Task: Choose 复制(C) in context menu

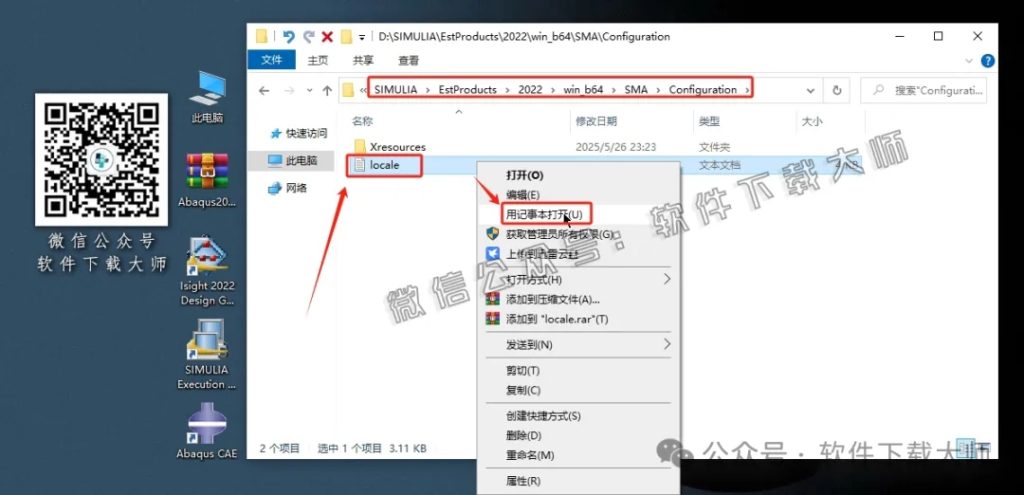Action: tap(523, 390)
